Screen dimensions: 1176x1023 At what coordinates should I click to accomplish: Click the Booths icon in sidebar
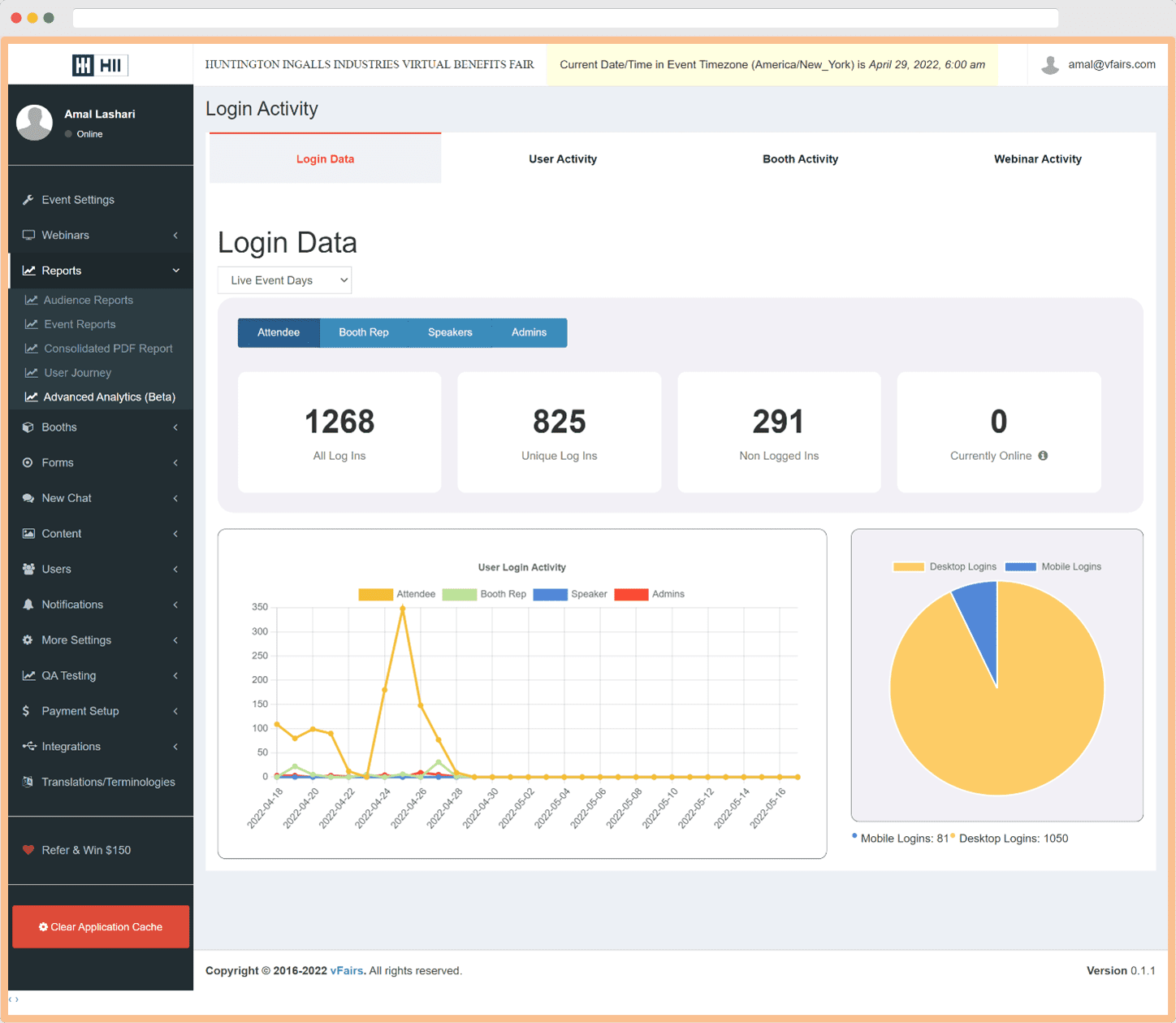tap(27, 427)
